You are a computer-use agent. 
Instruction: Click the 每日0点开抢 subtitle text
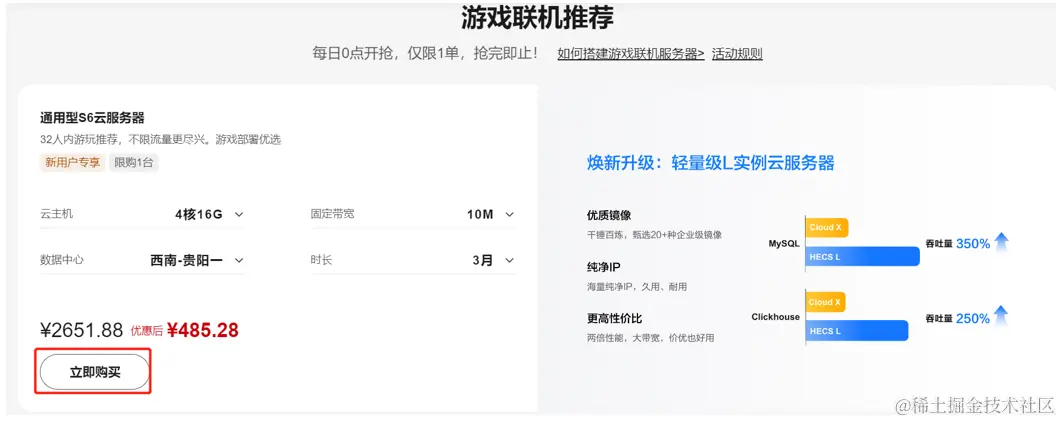[426, 54]
